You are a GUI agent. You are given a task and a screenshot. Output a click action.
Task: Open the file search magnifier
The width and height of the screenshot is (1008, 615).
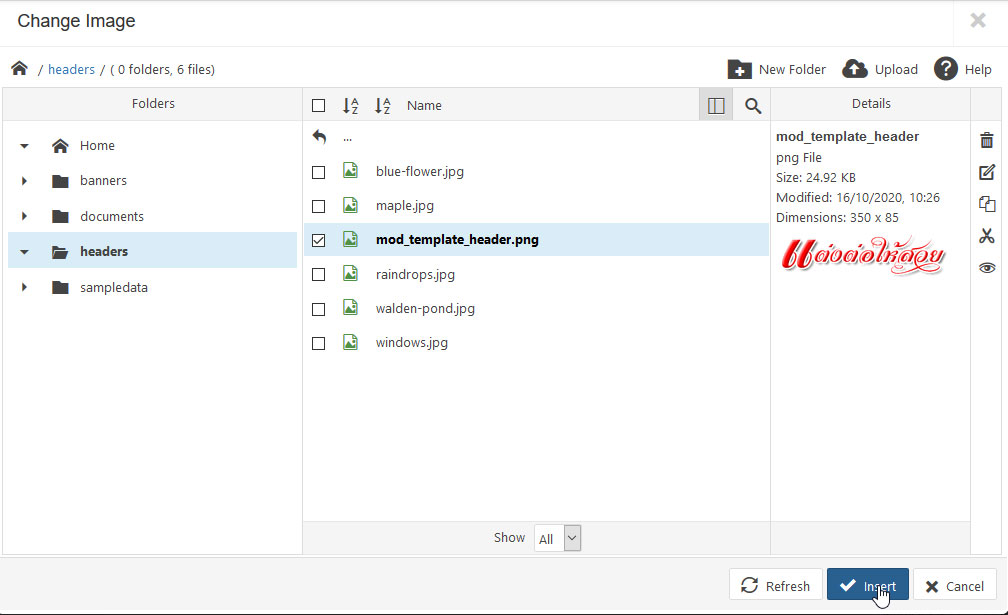pos(753,105)
